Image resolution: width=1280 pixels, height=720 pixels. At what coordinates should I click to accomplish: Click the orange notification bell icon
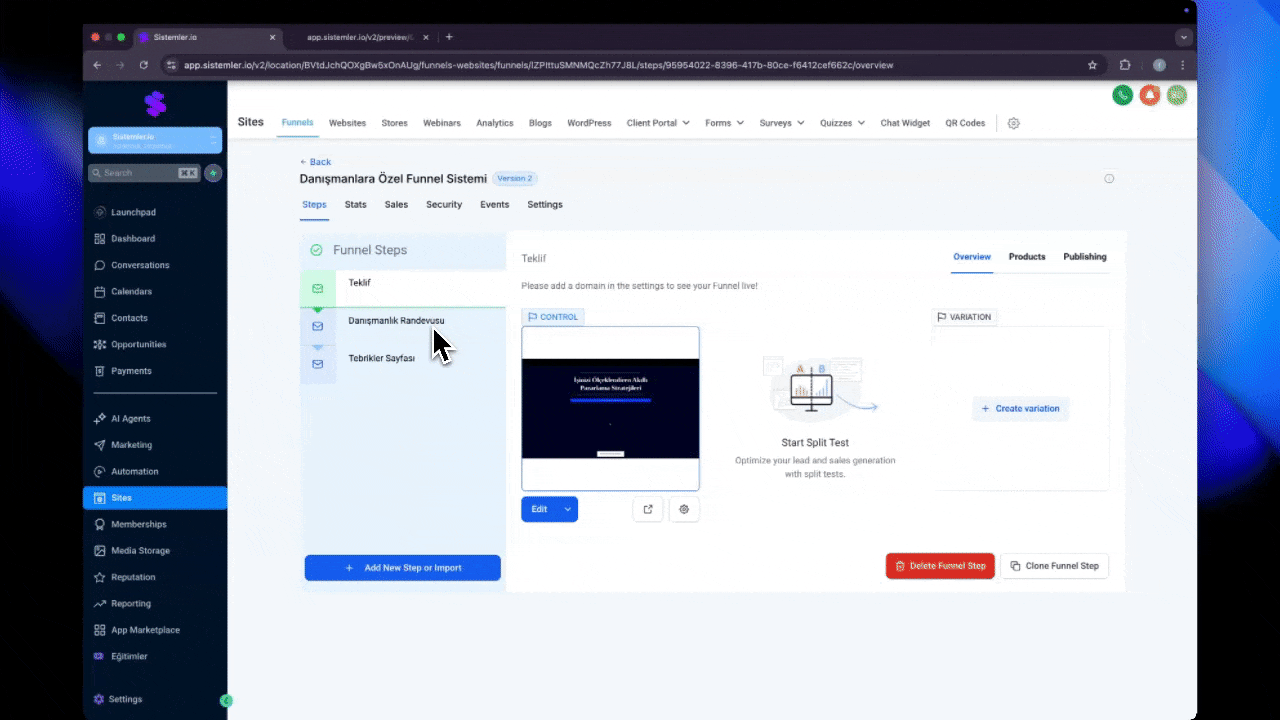1150,95
